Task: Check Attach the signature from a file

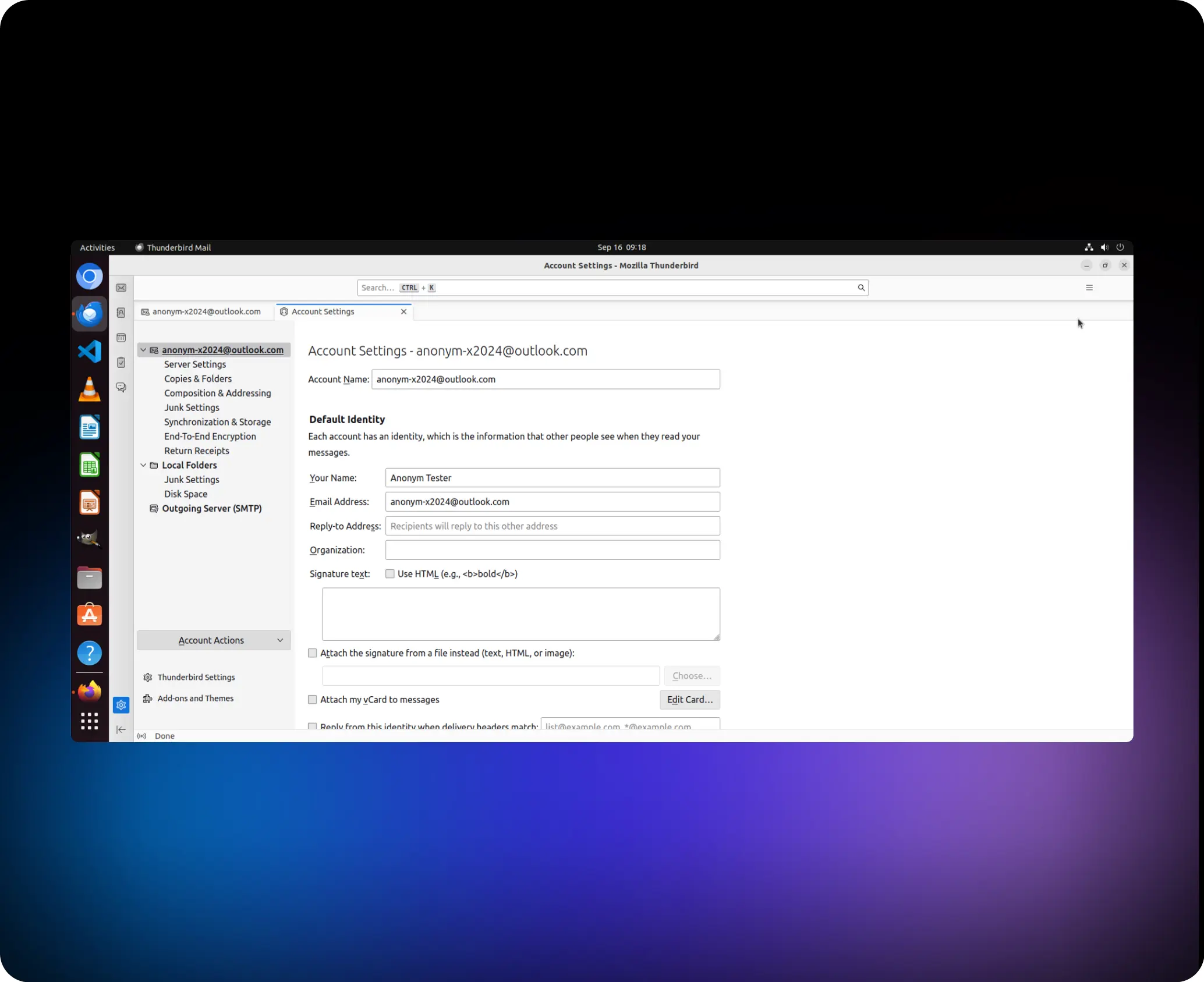Action: [313, 653]
